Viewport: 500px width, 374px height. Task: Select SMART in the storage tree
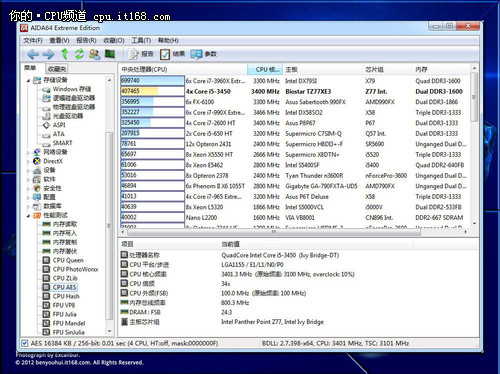pos(62,143)
